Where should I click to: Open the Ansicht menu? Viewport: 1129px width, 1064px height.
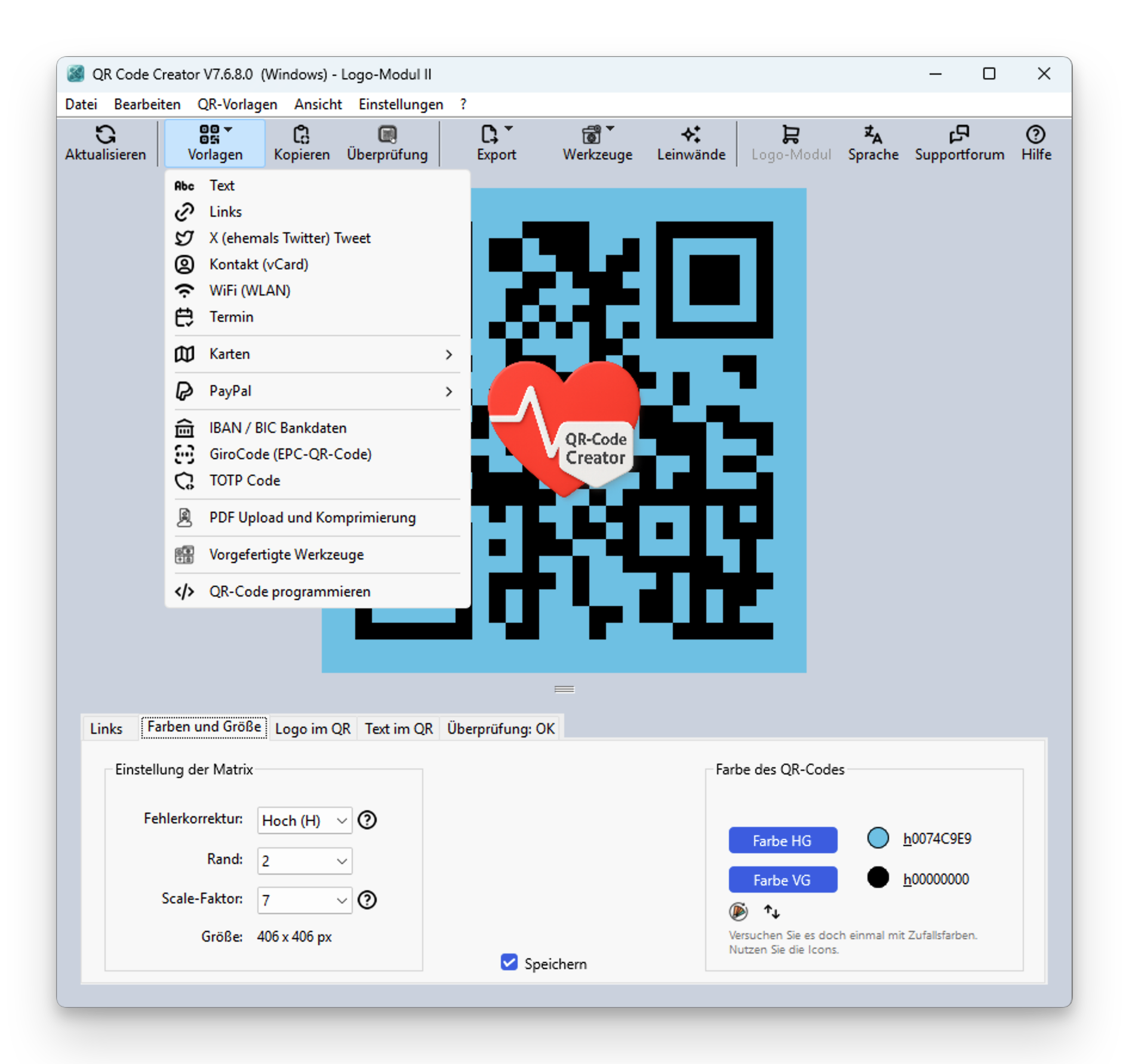[x=318, y=104]
